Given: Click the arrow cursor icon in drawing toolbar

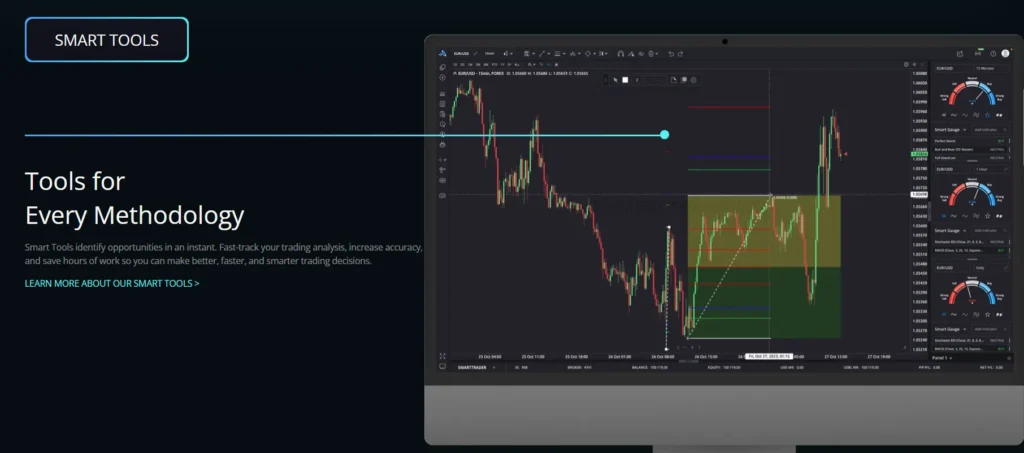Looking at the screenshot, I should 615,80.
